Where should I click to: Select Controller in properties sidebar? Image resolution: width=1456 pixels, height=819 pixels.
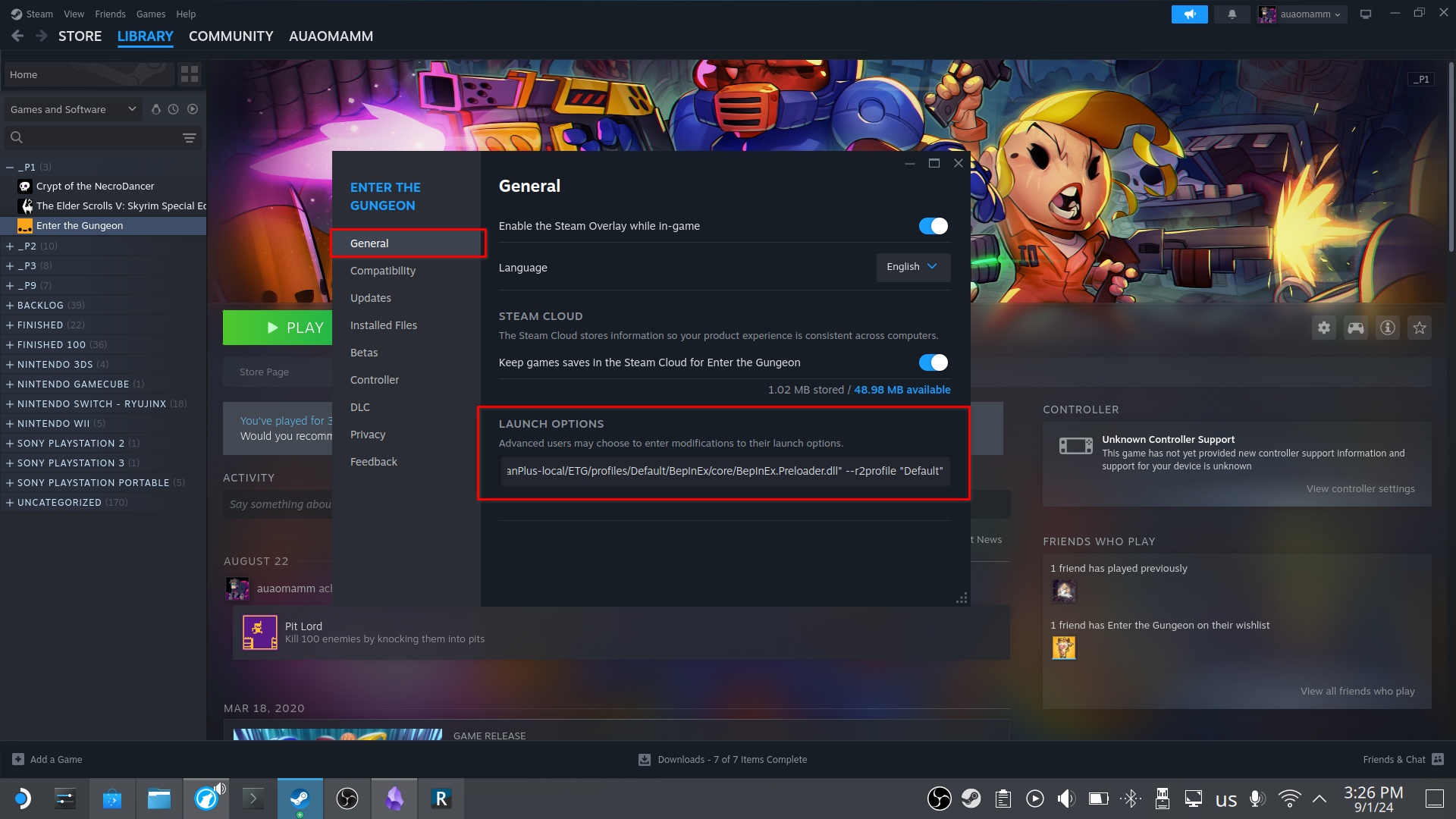pos(406,380)
